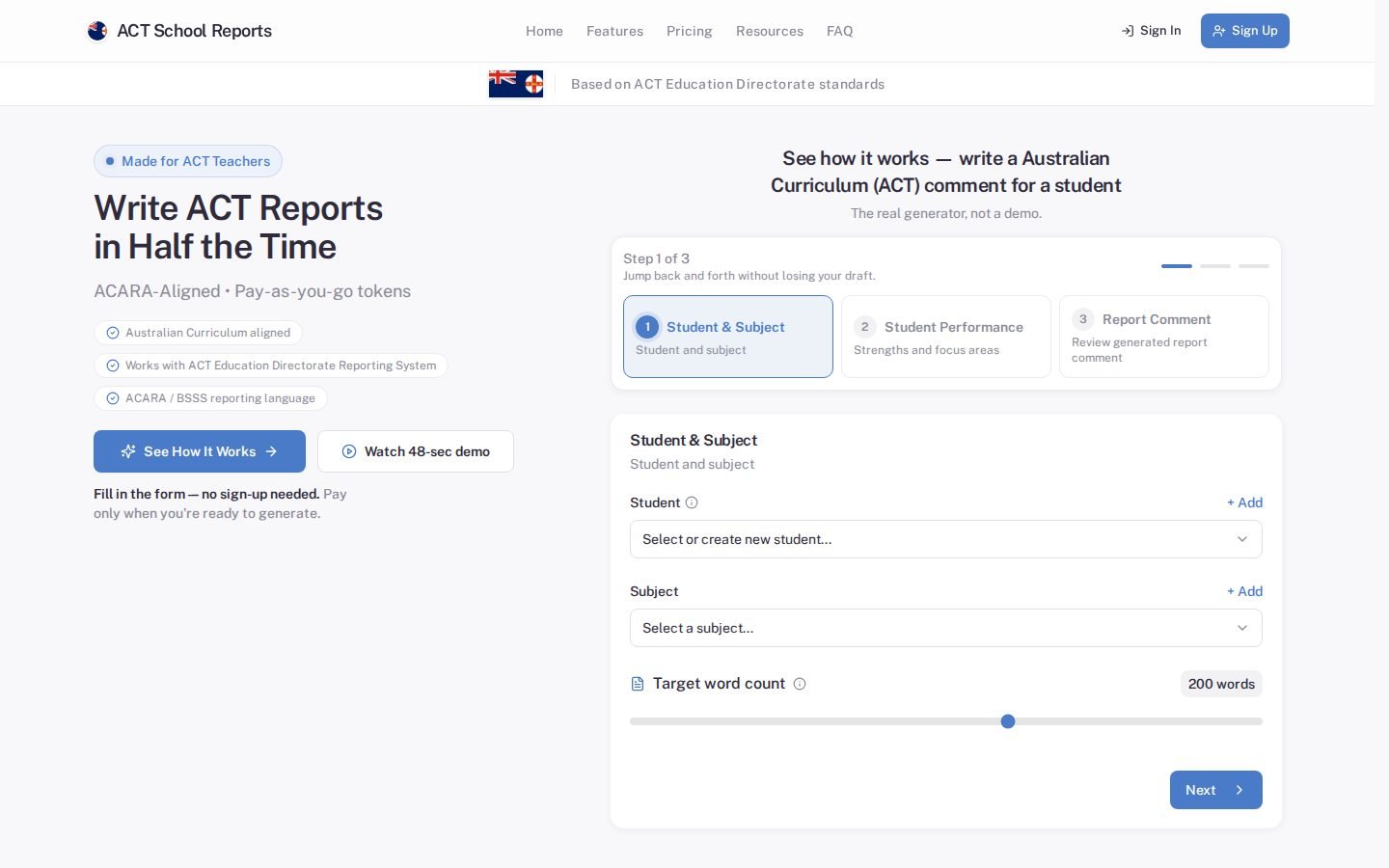
Task: Click the See How It Works button
Action: (x=200, y=451)
